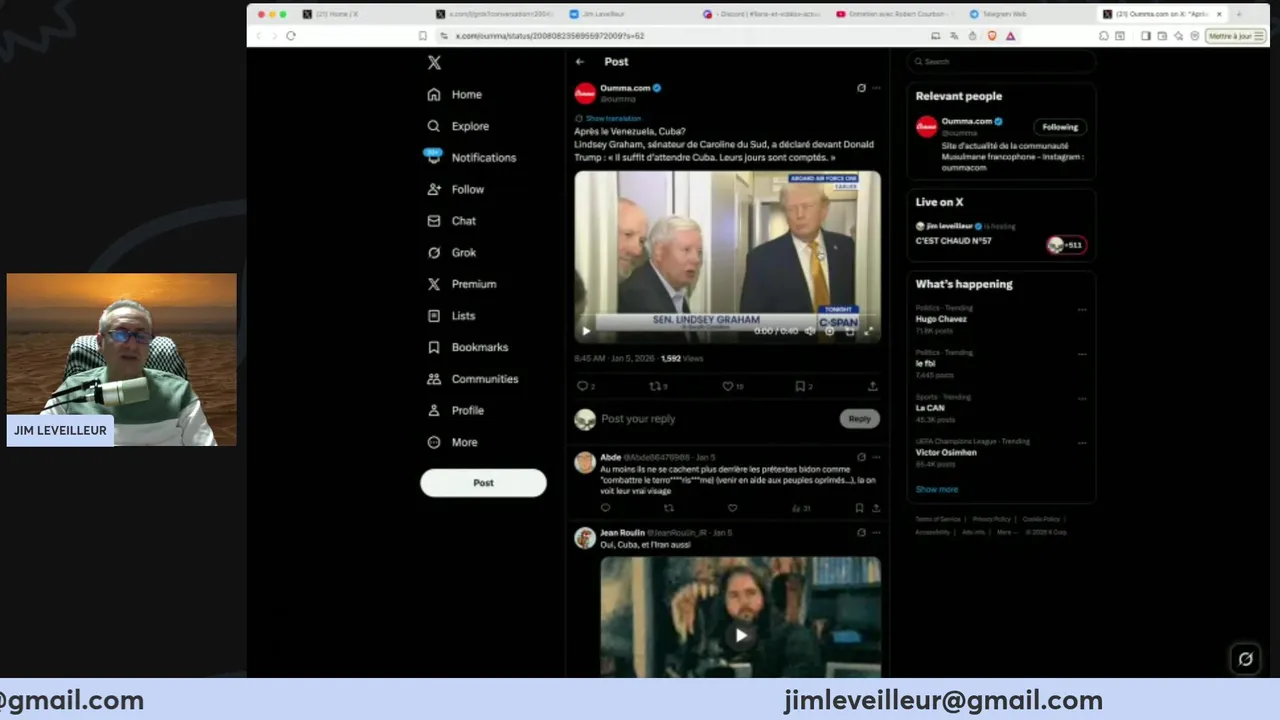The image size is (1280, 720).
Task: Click Show translation on the post
Action: (612, 118)
